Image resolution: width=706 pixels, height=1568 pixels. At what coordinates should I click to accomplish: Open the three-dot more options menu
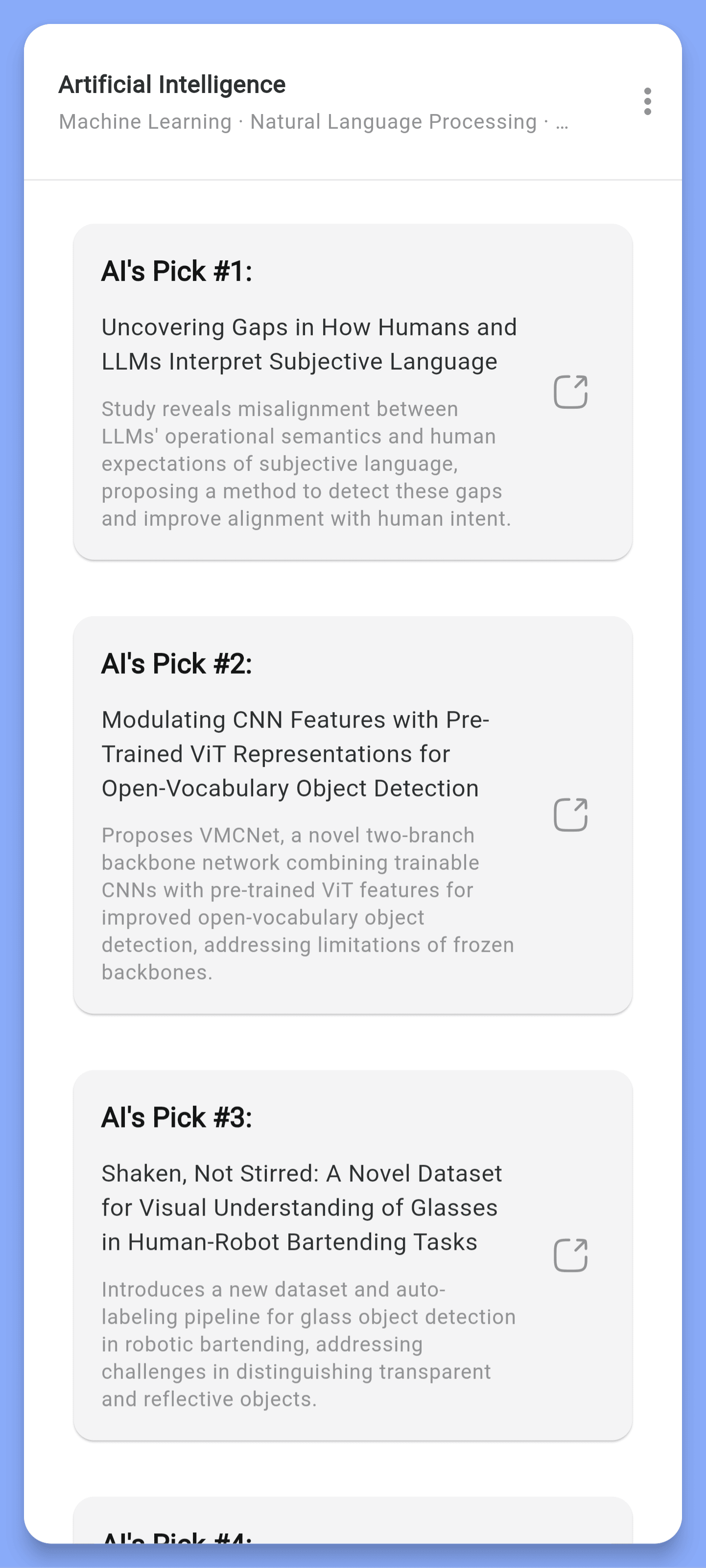[647, 101]
